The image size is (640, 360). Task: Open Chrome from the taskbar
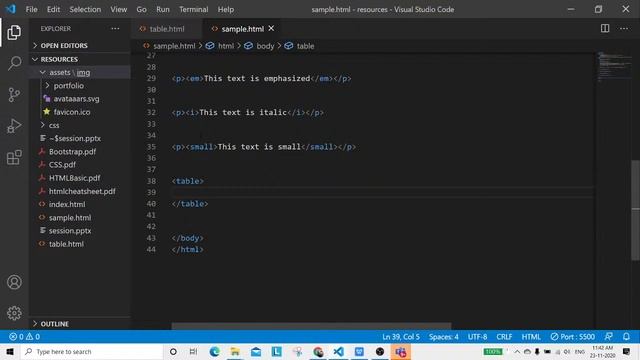tap(318, 351)
